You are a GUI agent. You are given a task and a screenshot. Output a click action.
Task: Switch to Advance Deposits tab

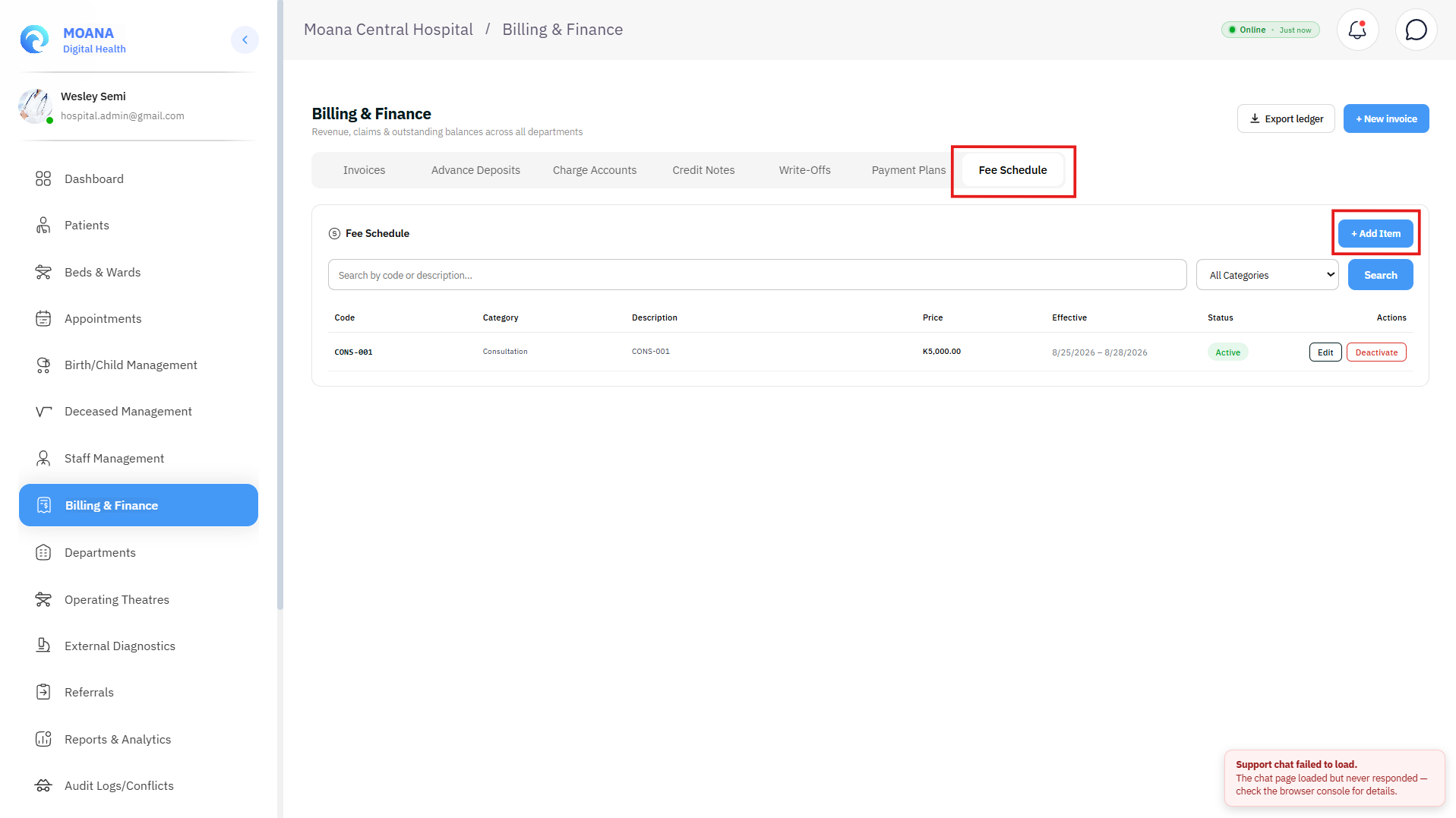475,170
